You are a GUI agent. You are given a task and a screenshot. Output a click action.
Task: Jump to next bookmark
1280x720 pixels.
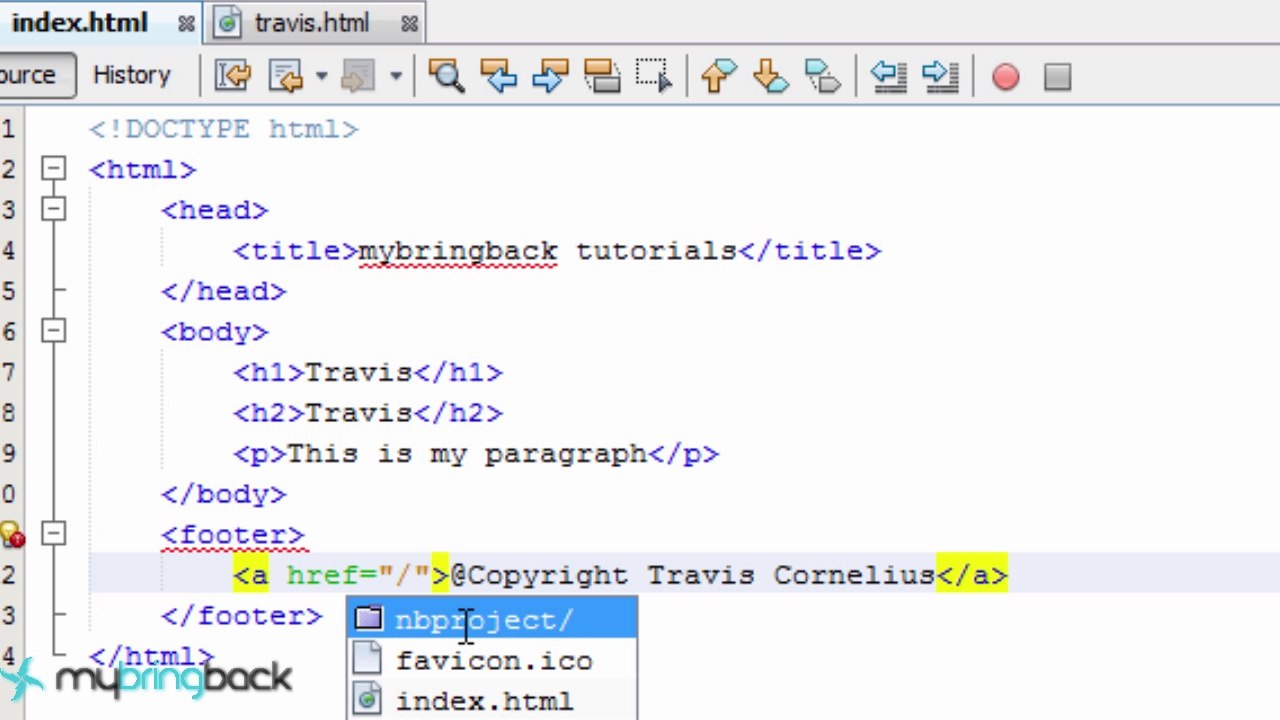point(770,76)
